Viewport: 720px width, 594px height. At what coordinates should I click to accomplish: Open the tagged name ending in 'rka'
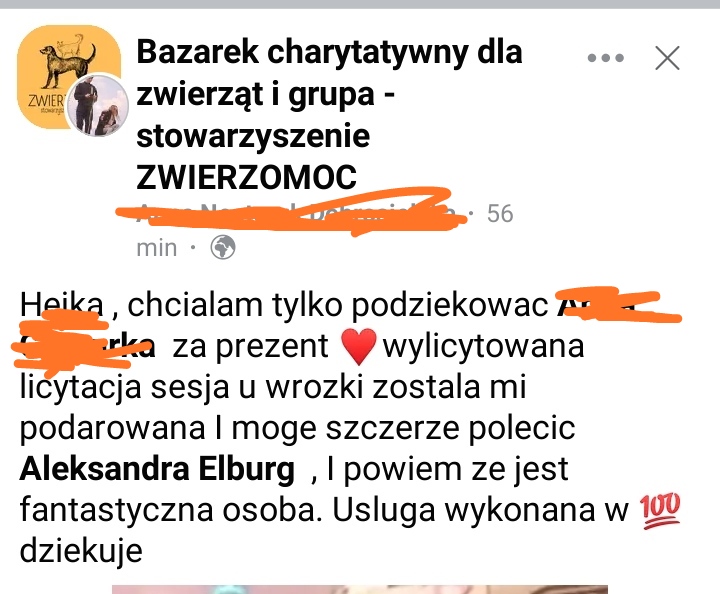(83, 346)
